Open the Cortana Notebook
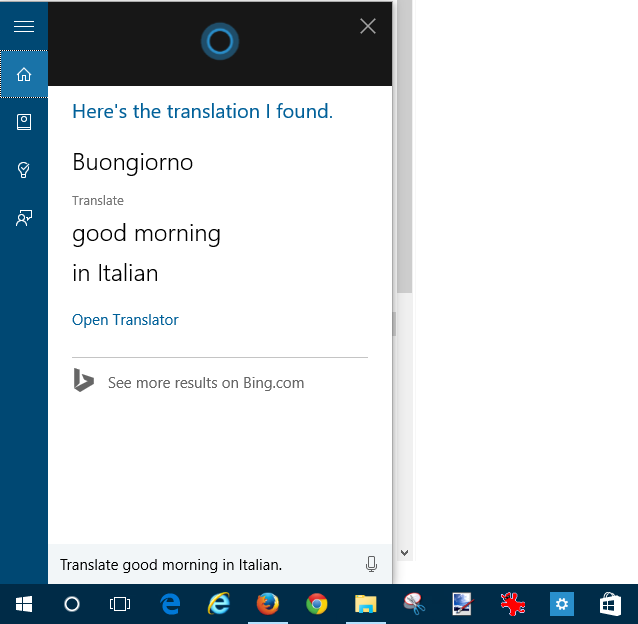The height and width of the screenshot is (624, 638). tap(24, 122)
